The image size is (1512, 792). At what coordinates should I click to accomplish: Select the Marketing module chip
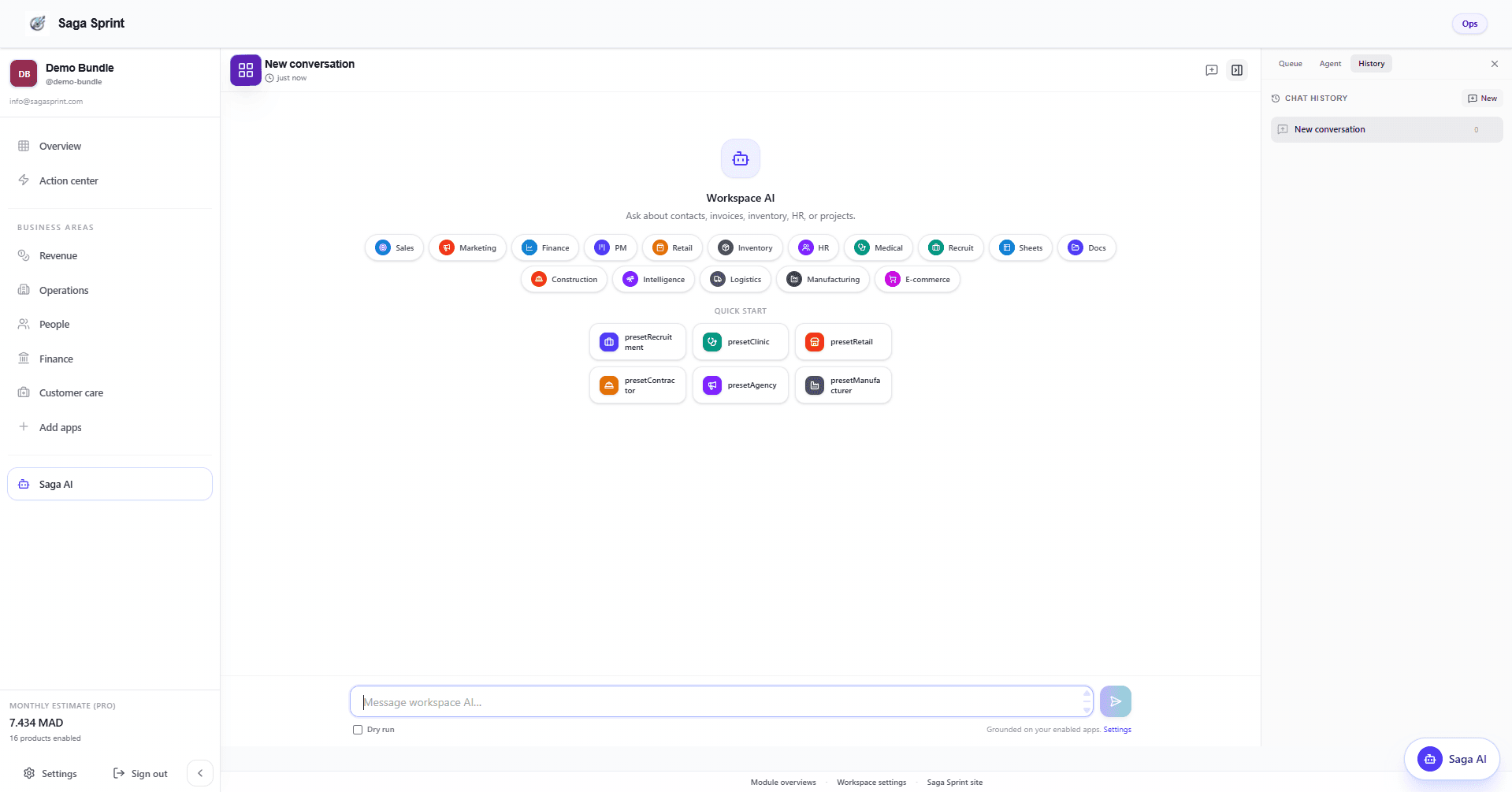coord(468,247)
